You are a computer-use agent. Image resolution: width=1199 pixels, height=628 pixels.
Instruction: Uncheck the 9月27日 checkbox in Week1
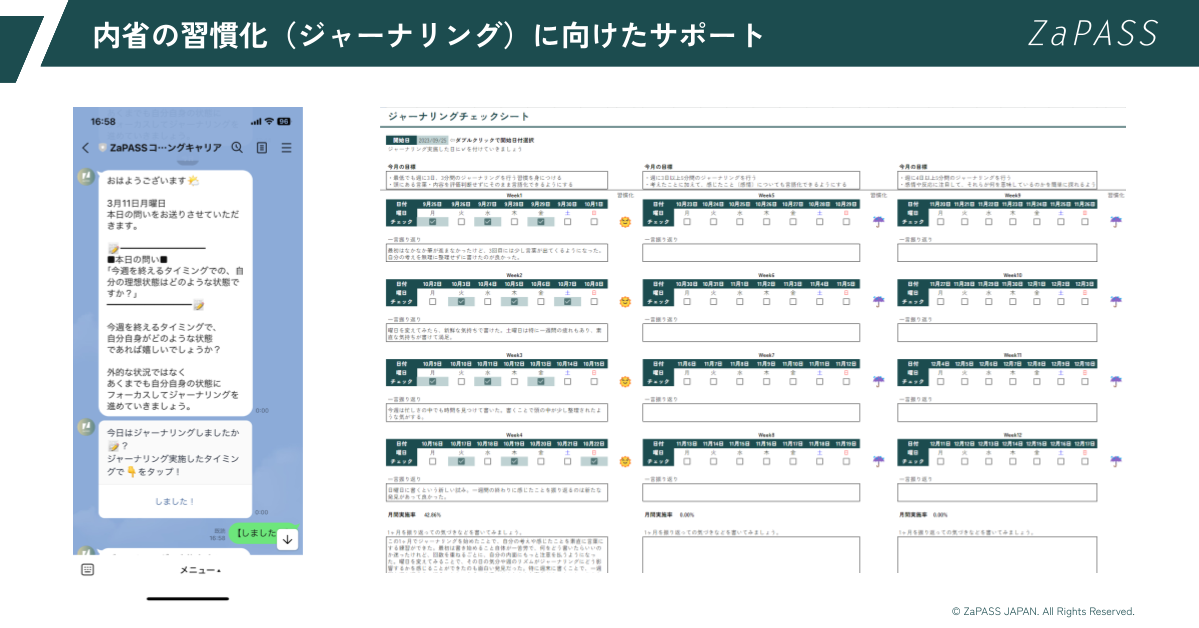pos(488,222)
